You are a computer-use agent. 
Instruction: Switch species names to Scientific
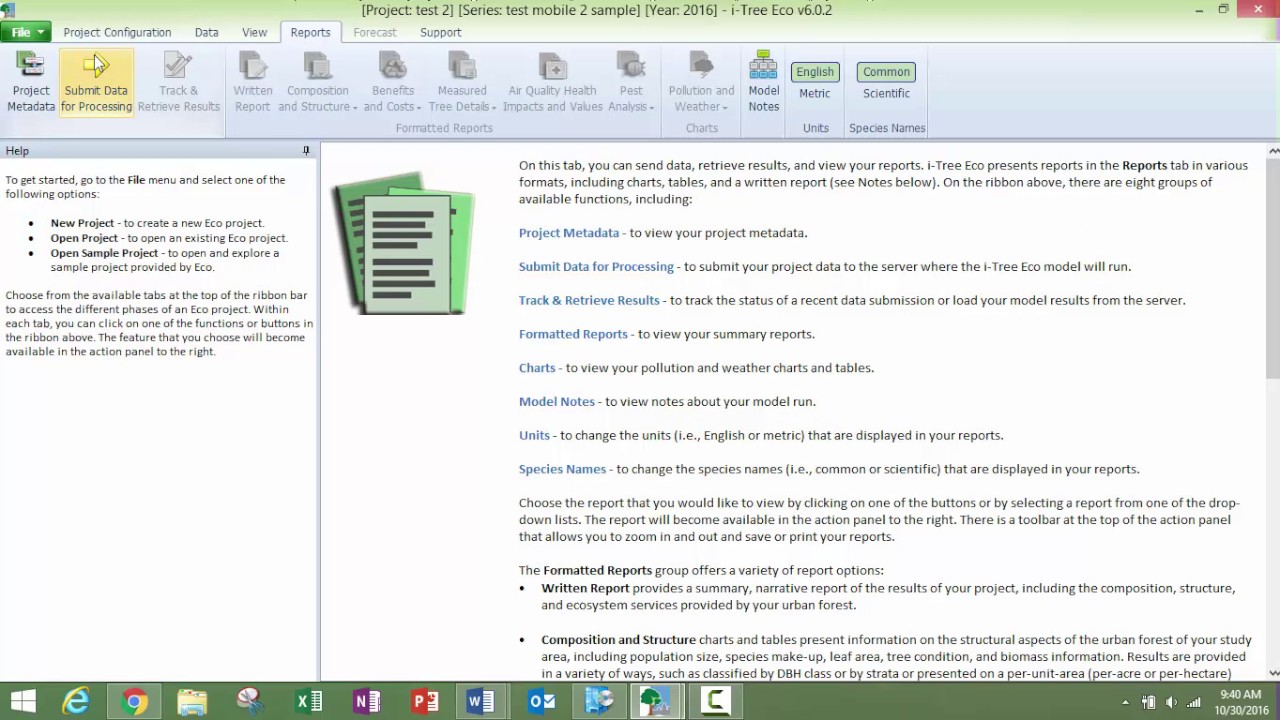pos(886,93)
